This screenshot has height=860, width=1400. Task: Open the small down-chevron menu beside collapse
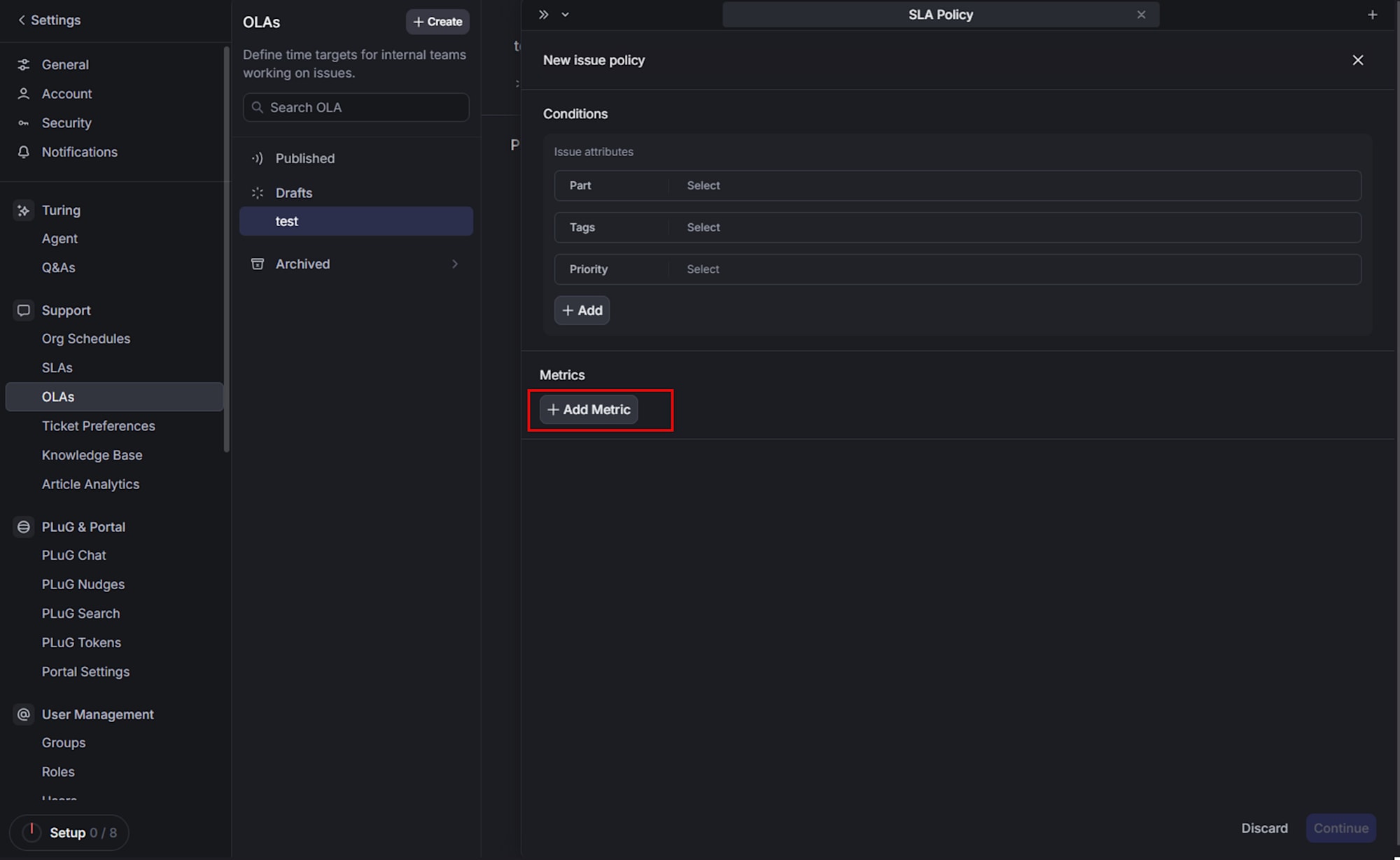point(565,15)
